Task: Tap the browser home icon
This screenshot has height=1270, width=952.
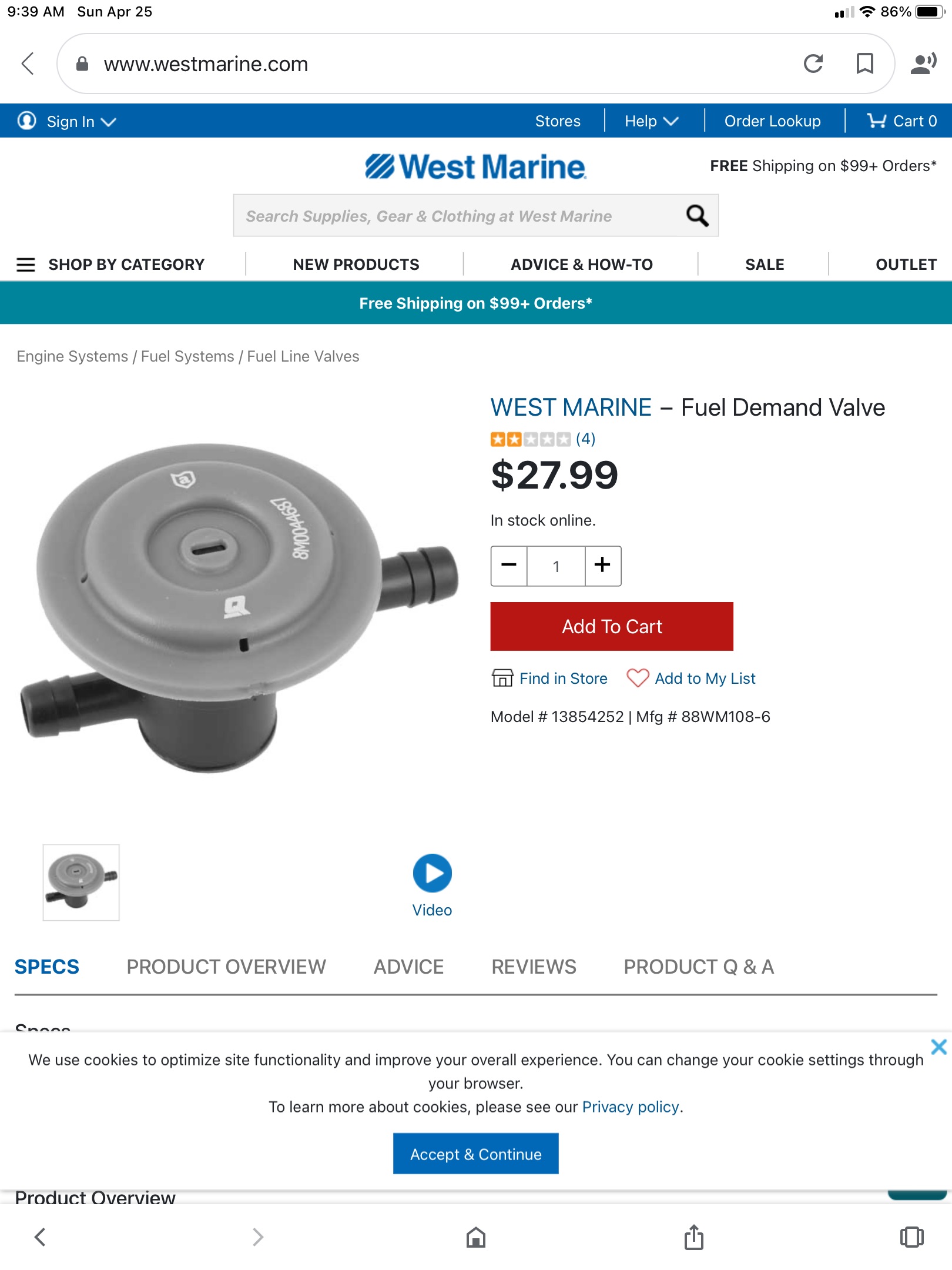Action: click(x=476, y=1237)
